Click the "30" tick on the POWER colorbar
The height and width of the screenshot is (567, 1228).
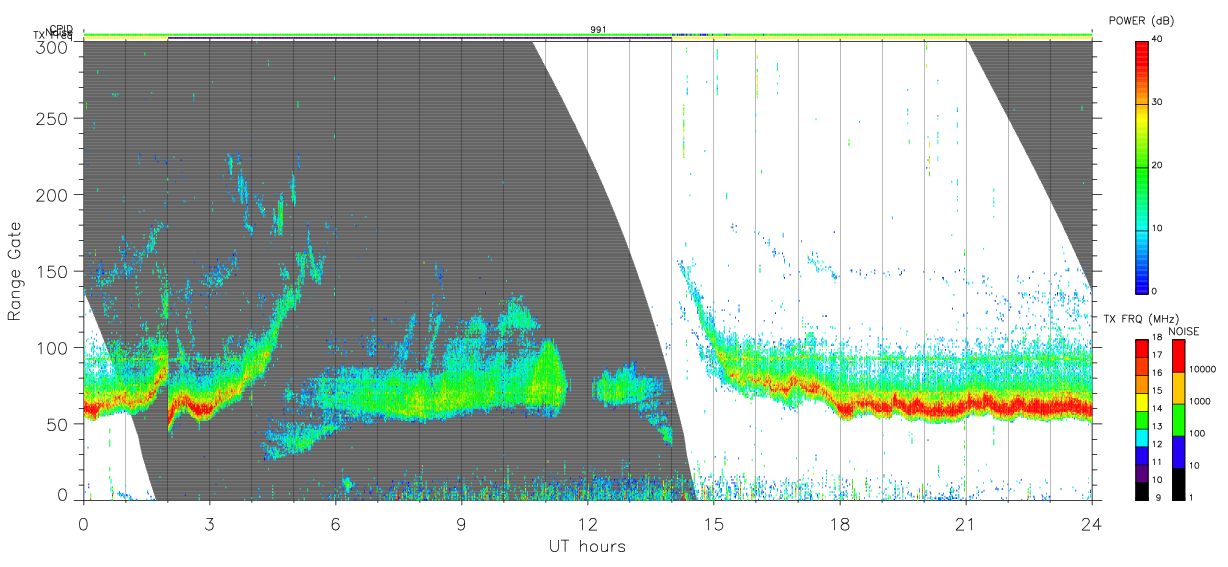click(1158, 103)
